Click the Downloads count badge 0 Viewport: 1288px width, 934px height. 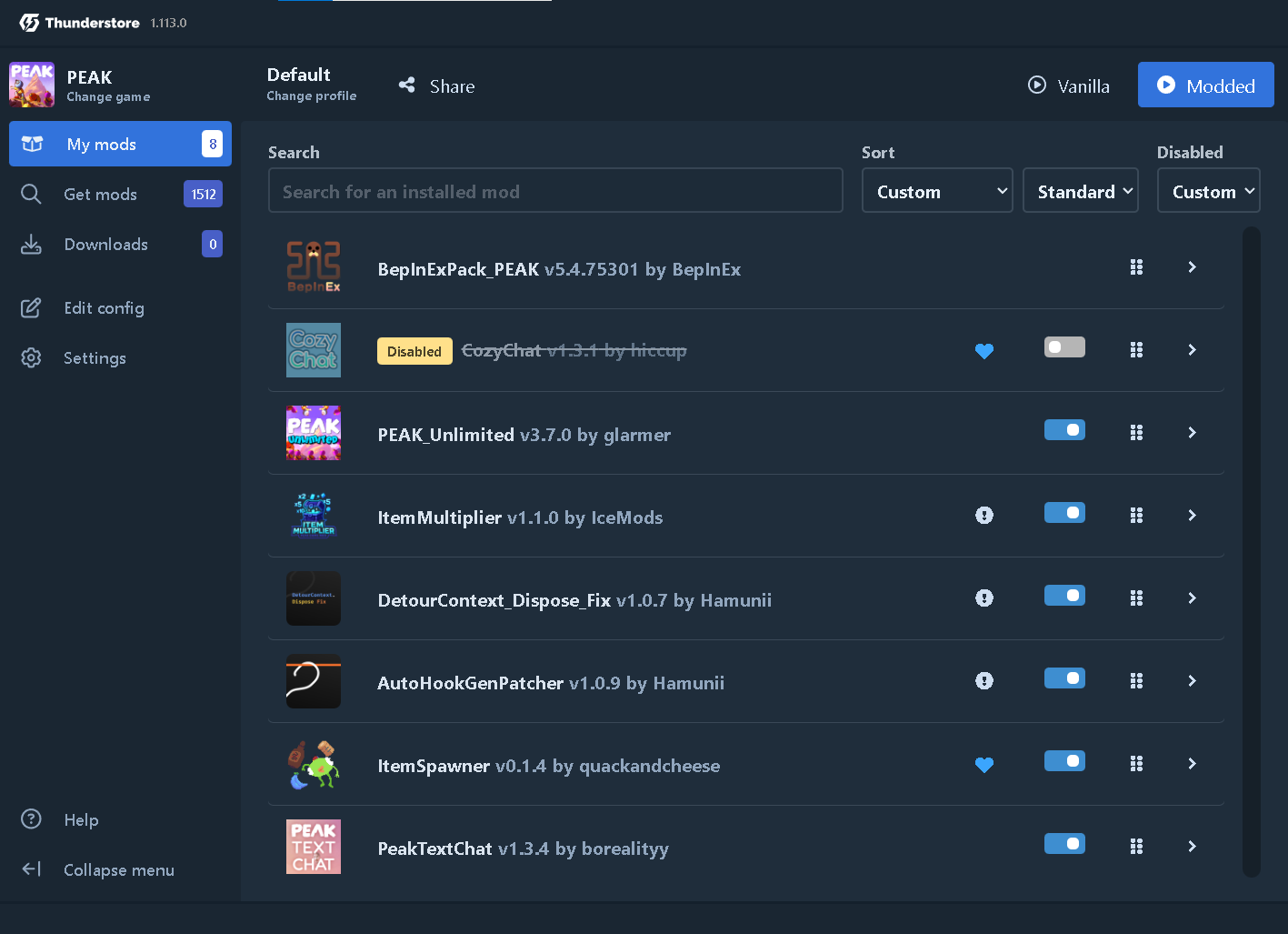pyautogui.click(x=212, y=244)
